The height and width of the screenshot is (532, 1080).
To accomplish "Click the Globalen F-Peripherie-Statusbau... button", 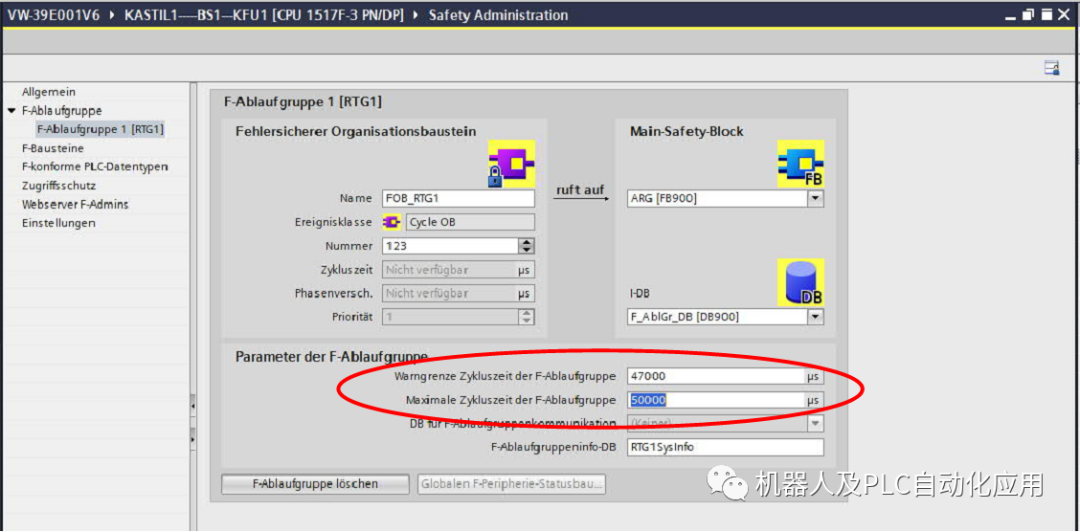I will point(512,484).
